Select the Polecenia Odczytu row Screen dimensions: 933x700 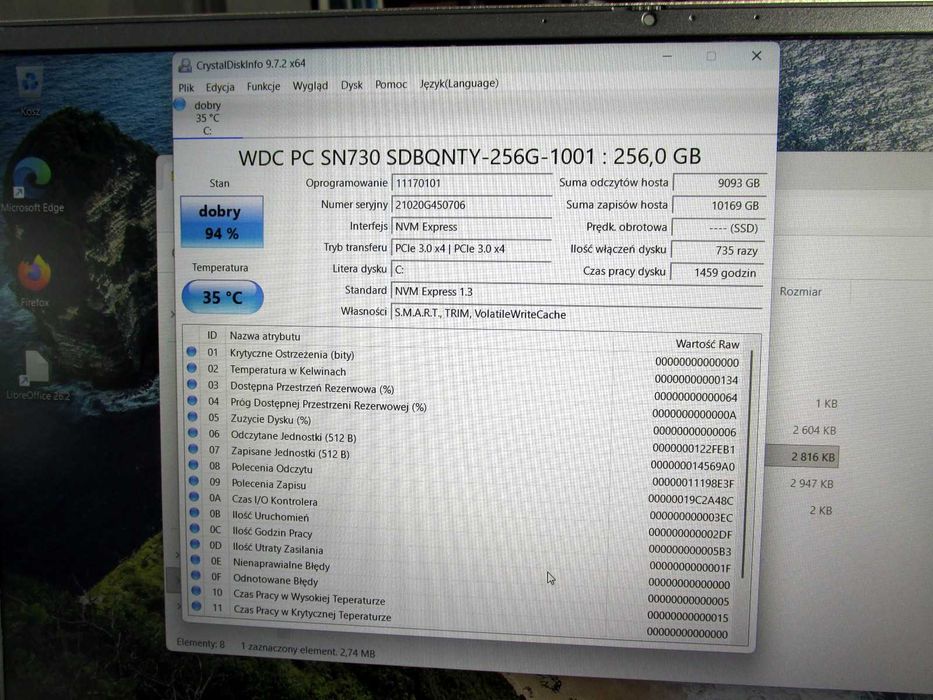click(x=463, y=472)
